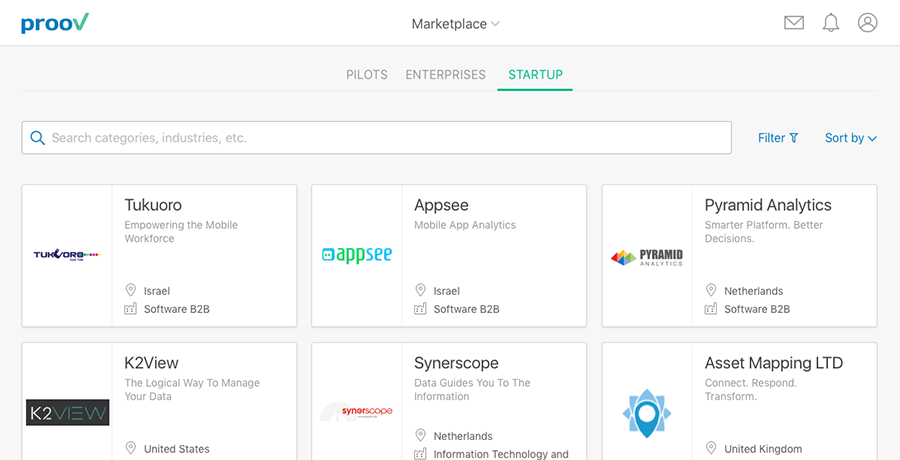Click 'Empowering the Mobile Workforce' tagline
The width and height of the screenshot is (900, 460).
[x=181, y=231]
